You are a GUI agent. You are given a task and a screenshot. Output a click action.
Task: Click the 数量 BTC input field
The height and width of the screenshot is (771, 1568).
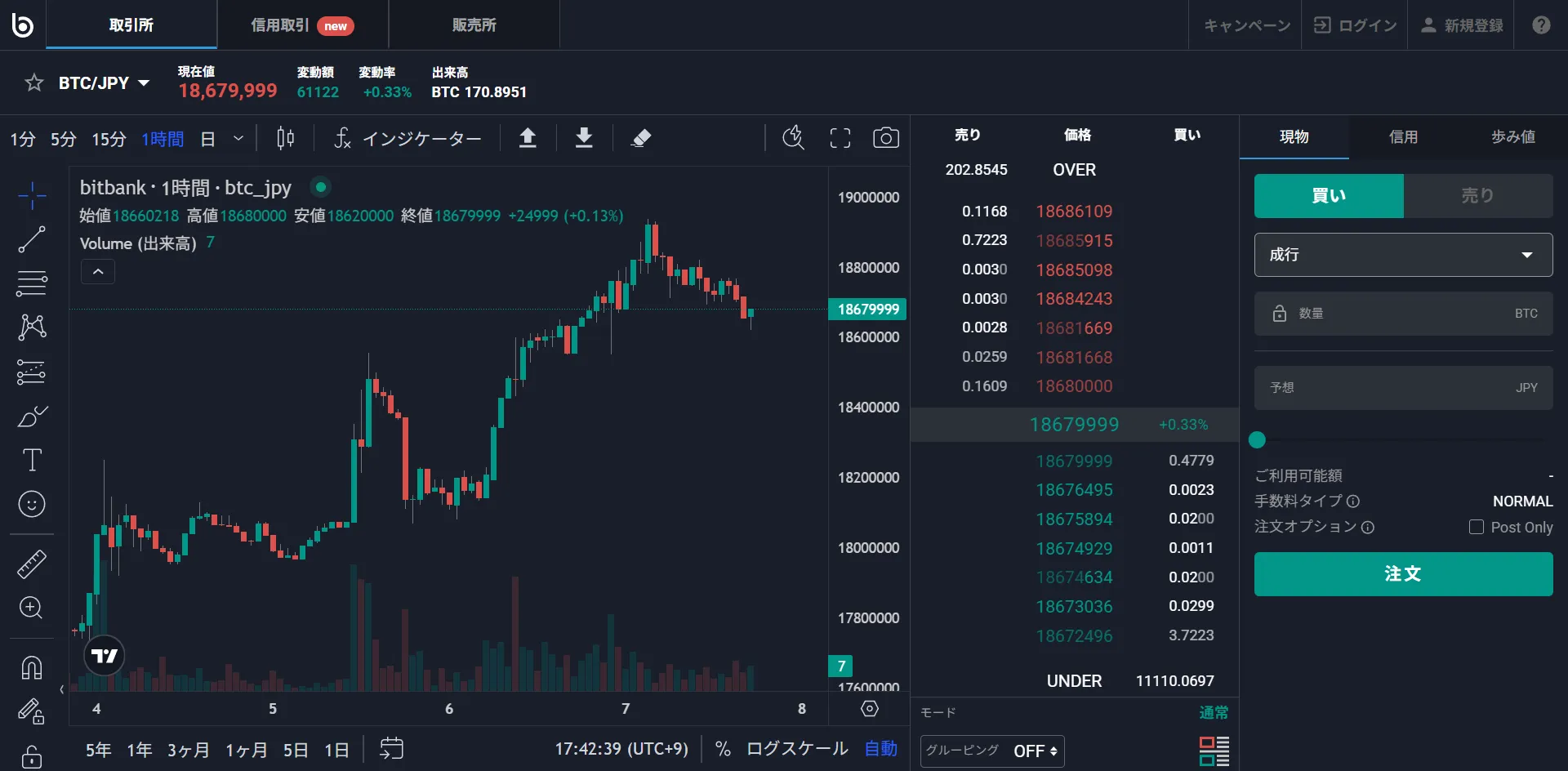(x=1402, y=314)
